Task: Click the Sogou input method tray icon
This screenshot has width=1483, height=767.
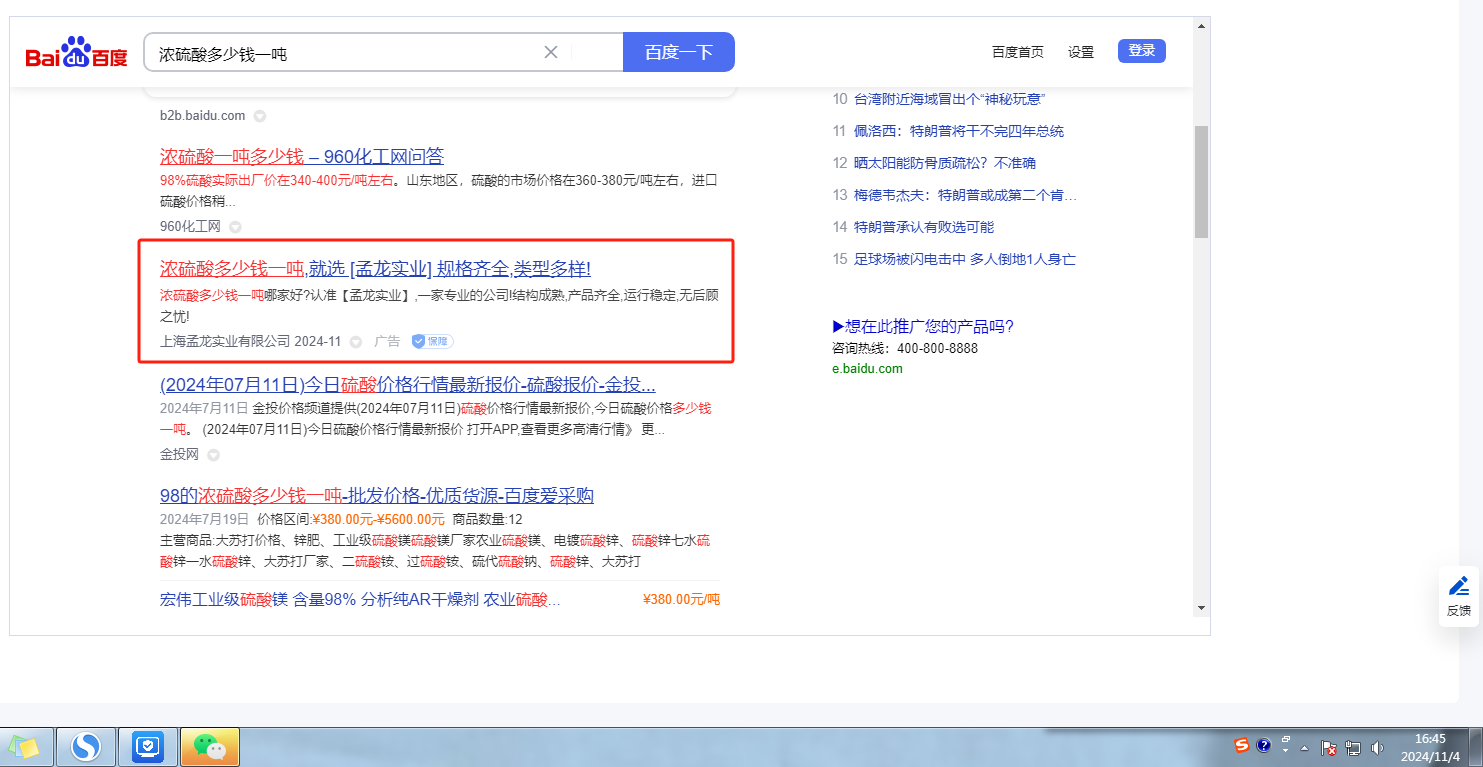Action: [1241, 746]
